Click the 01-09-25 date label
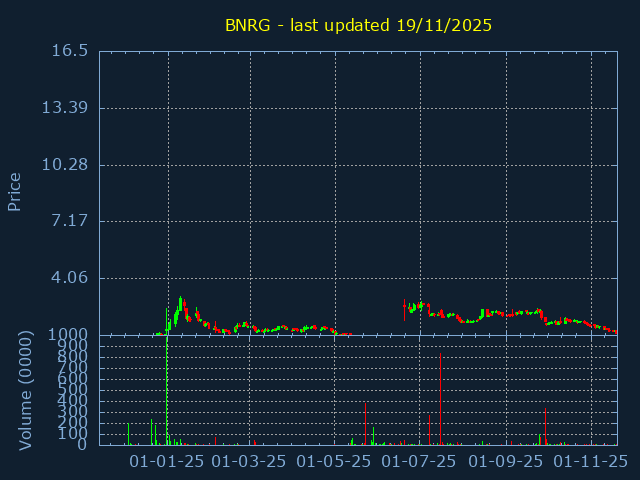The width and height of the screenshot is (640, 480). pyautogui.click(x=506, y=461)
